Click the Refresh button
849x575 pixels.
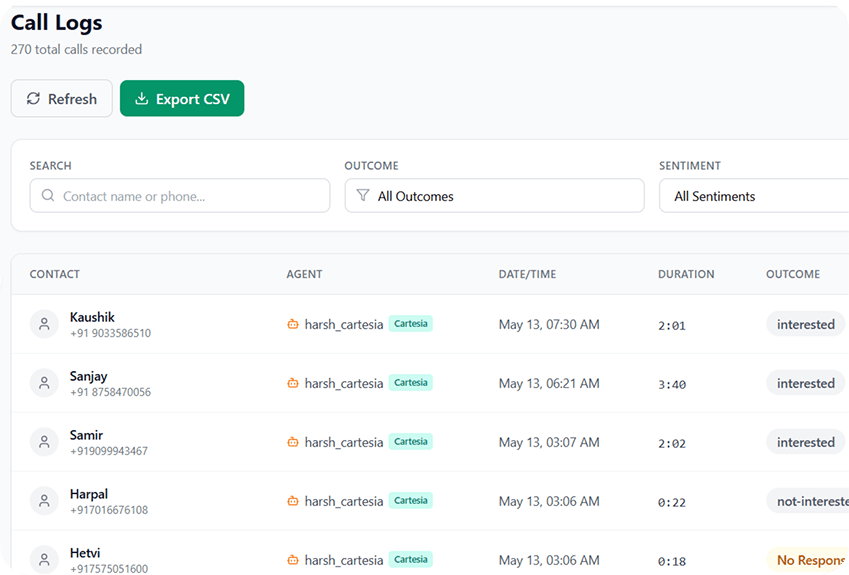[x=62, y=99]
